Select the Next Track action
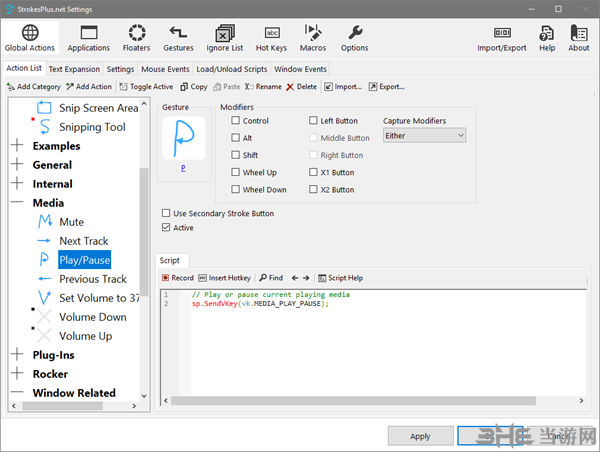Screen dimensions: 600x452 pyautogui.click(x=84, y=241)
